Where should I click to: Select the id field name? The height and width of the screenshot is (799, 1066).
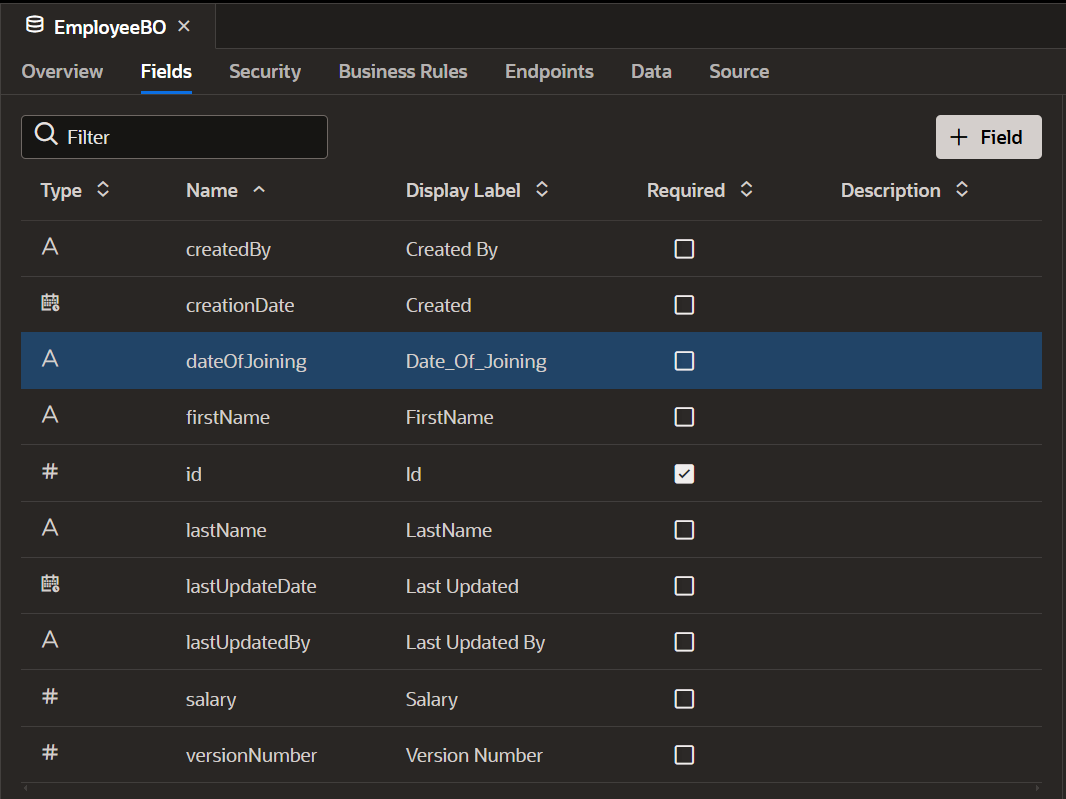(194, 474)
